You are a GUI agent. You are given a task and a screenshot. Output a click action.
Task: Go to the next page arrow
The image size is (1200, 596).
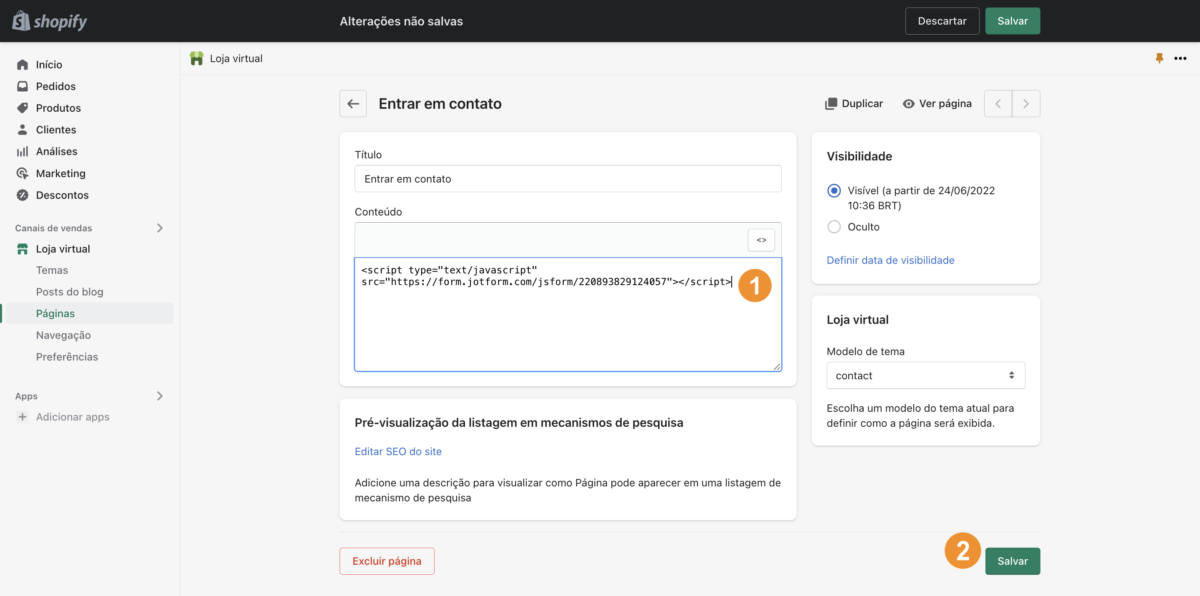click(1026, 104)
